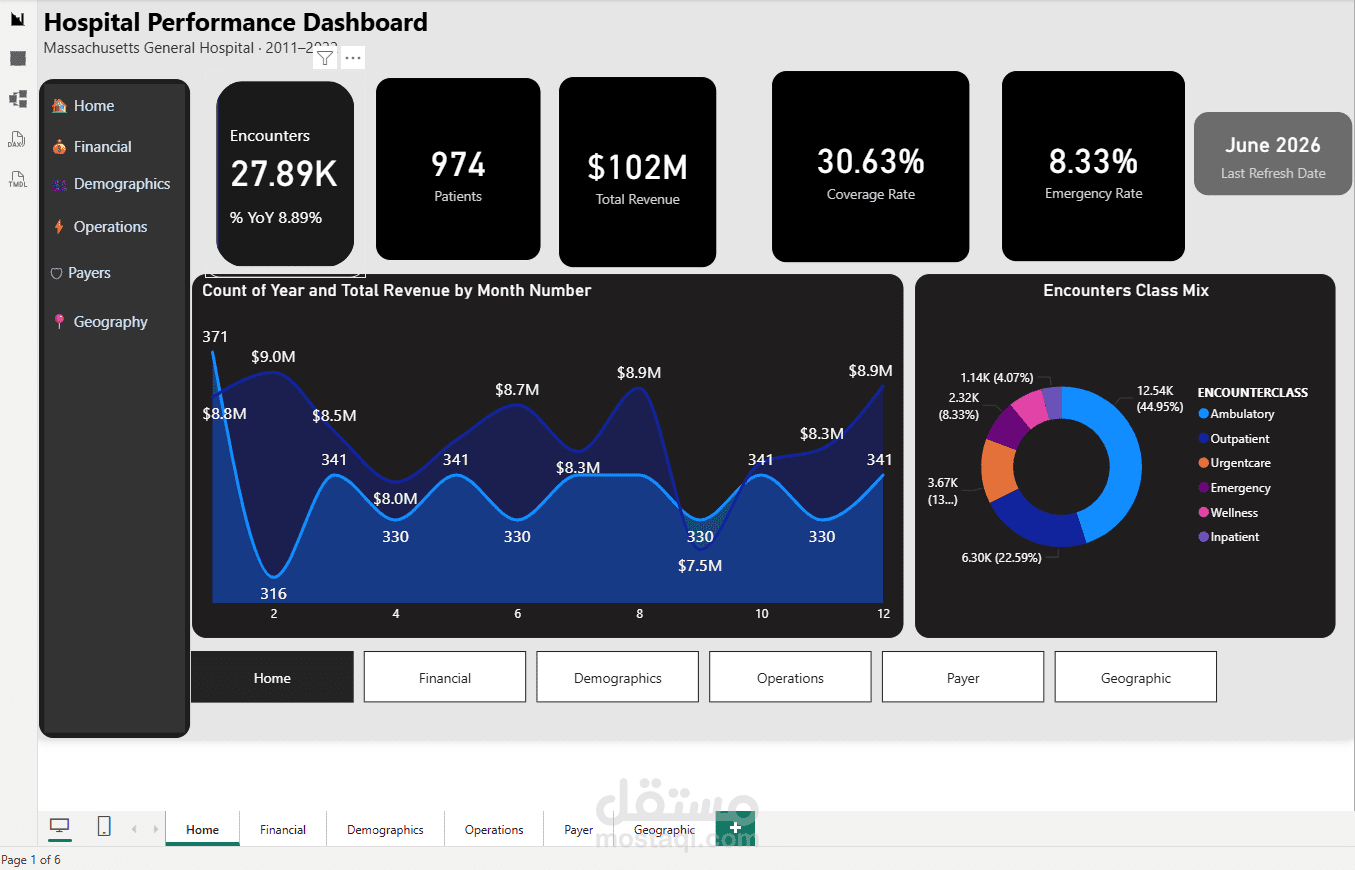This screenshot has height=870, width=1355.
Task: Open DAX query view icon
Action: click(x=17, y=139)
